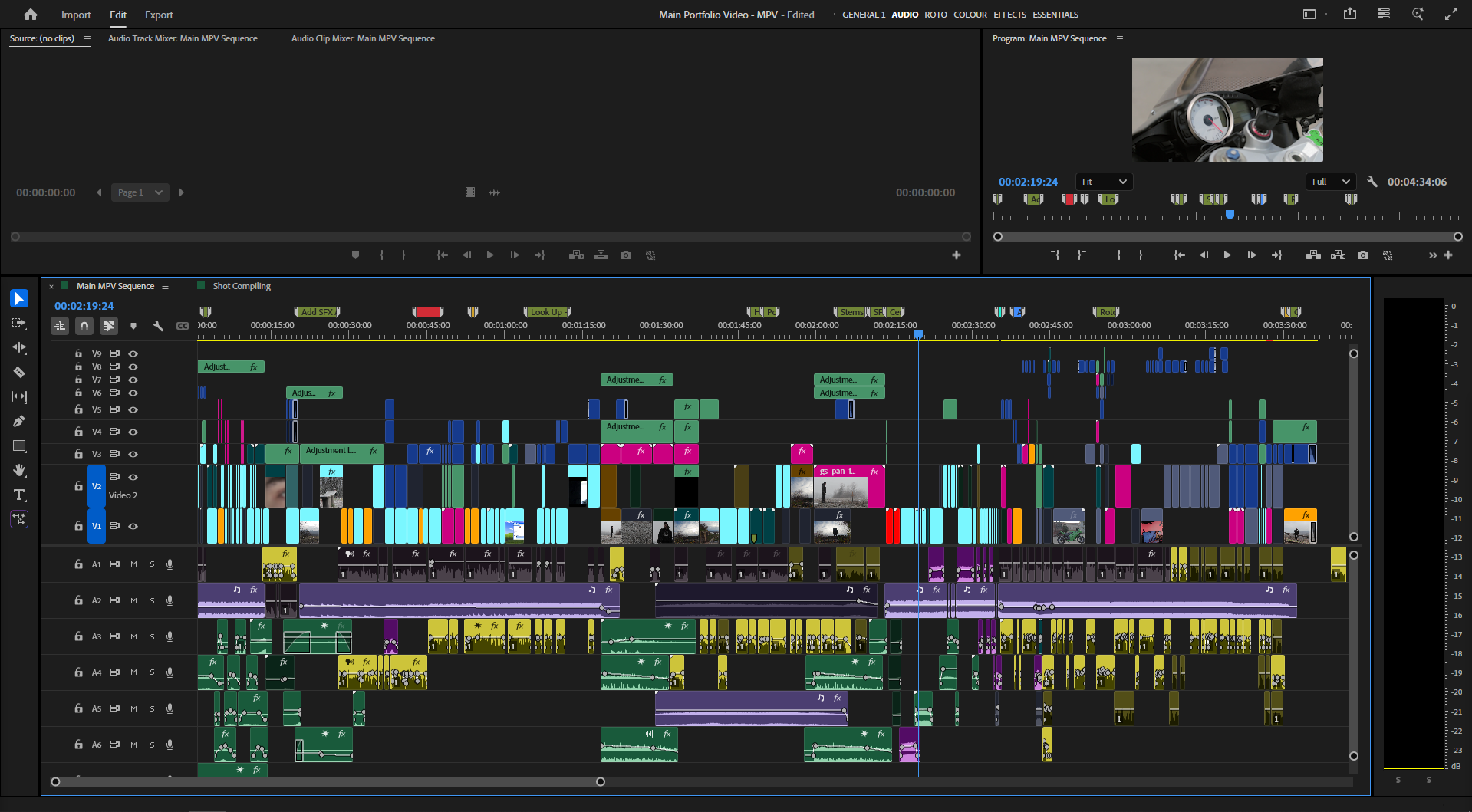Open captions settings via the CC icon

tap(183, 326)
